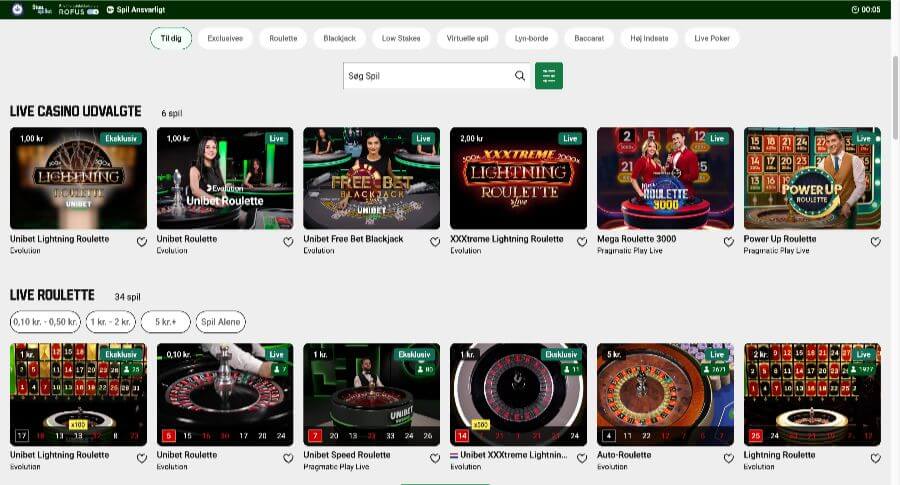Favorite Unibet Free Bet Blackjack
The height and width of the screenshot is (485, 900).
click(x=435, y=242)
